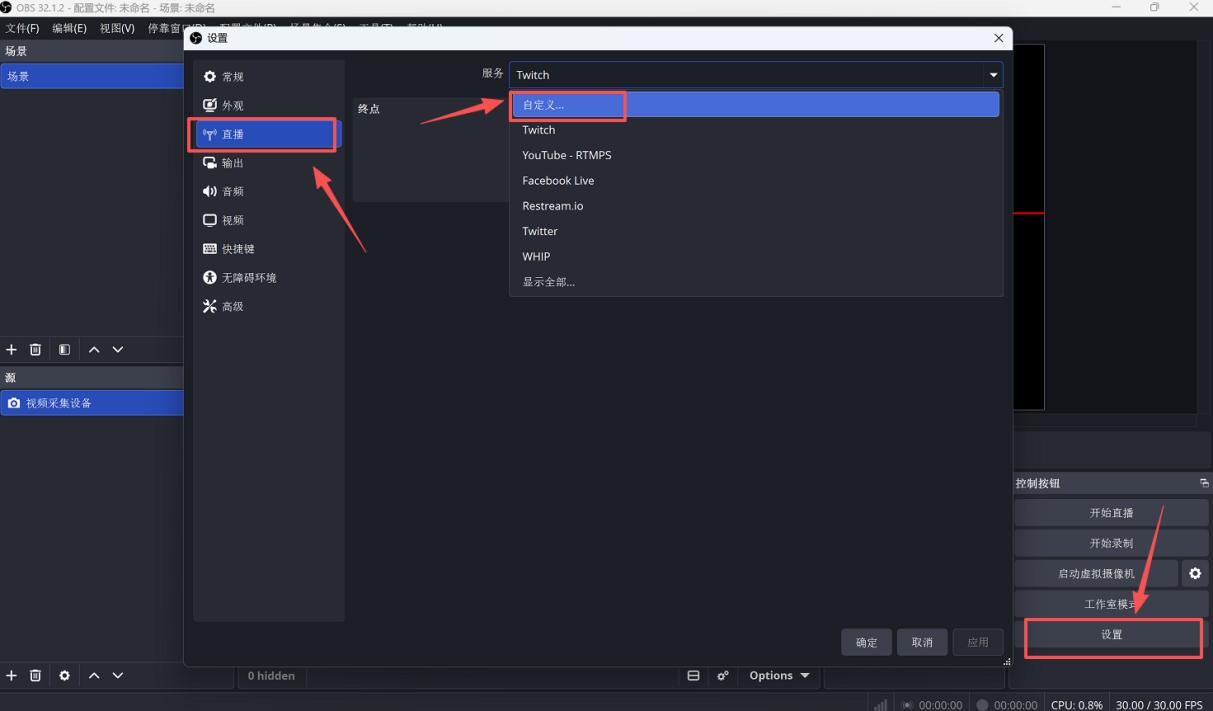Choose Twitch from the service list
The height and width of the screenshot is (711, 1213).
(x=755, y=130)
